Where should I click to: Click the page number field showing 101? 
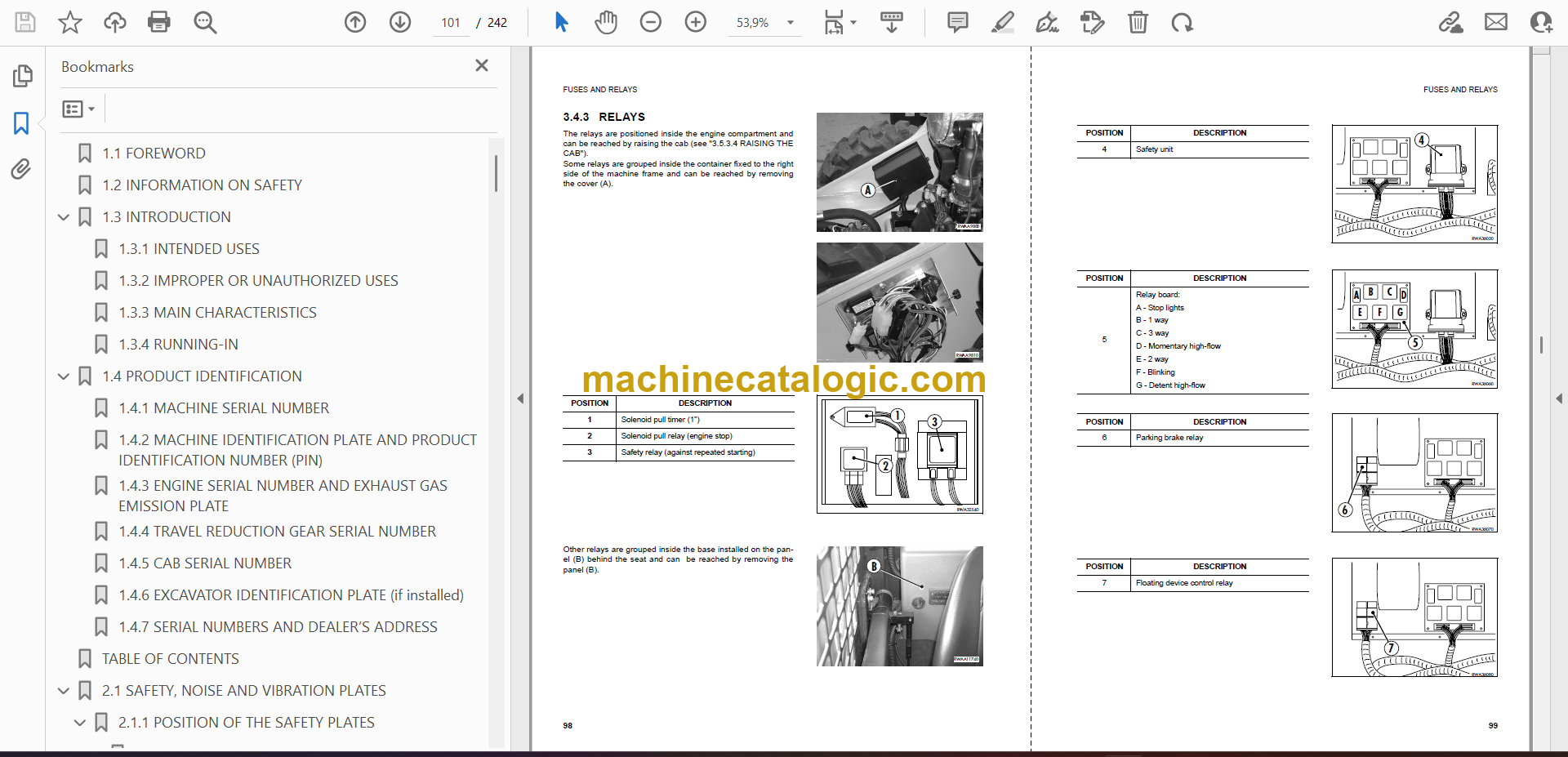[x=451, y=23]
